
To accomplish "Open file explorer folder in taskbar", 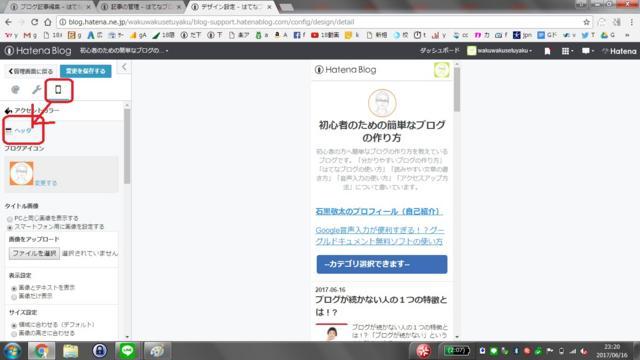I will [70, 351].
